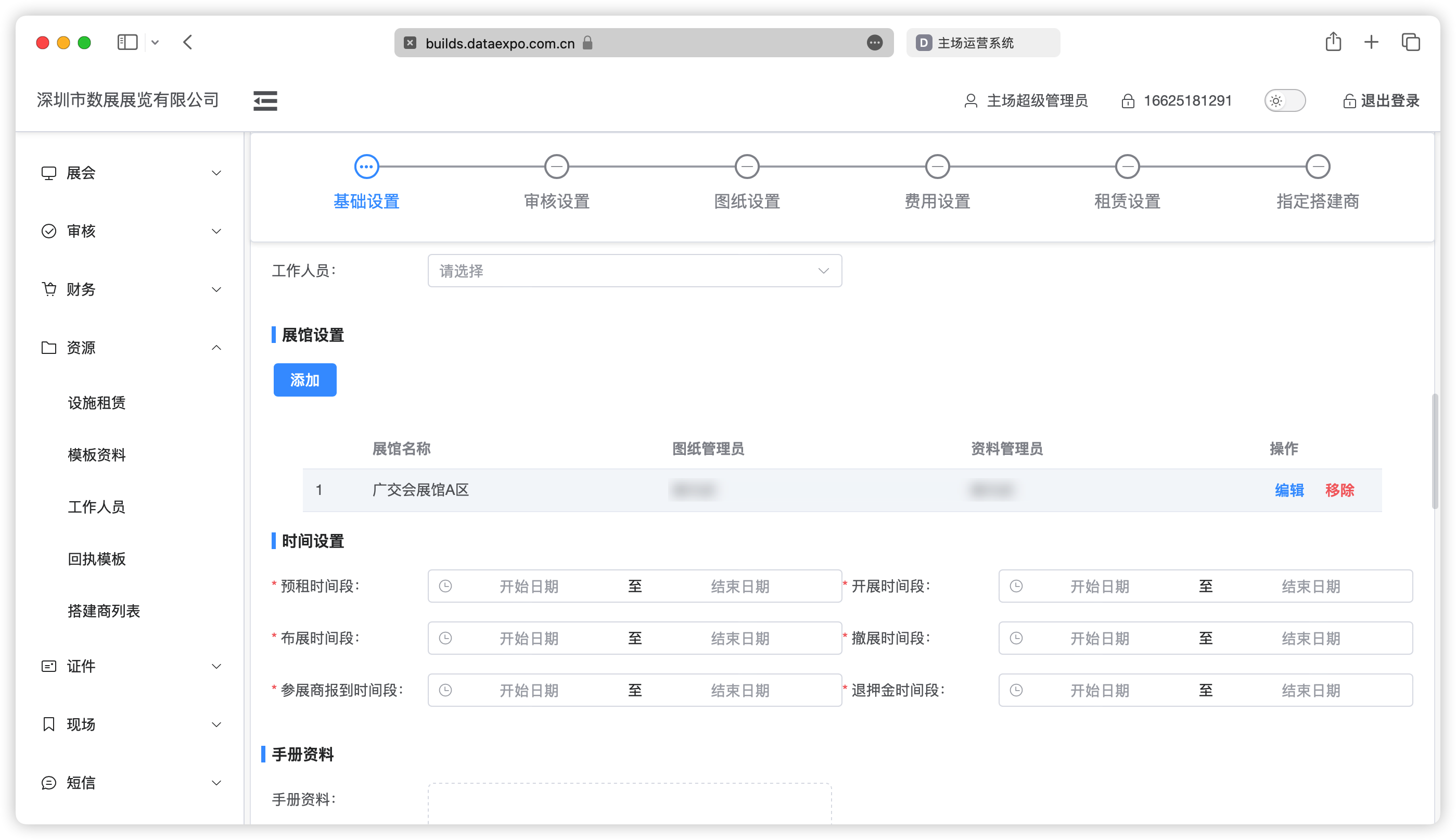The image size is (1456, 840).
Task: Show the tab overview icon
Action: 1410,42
